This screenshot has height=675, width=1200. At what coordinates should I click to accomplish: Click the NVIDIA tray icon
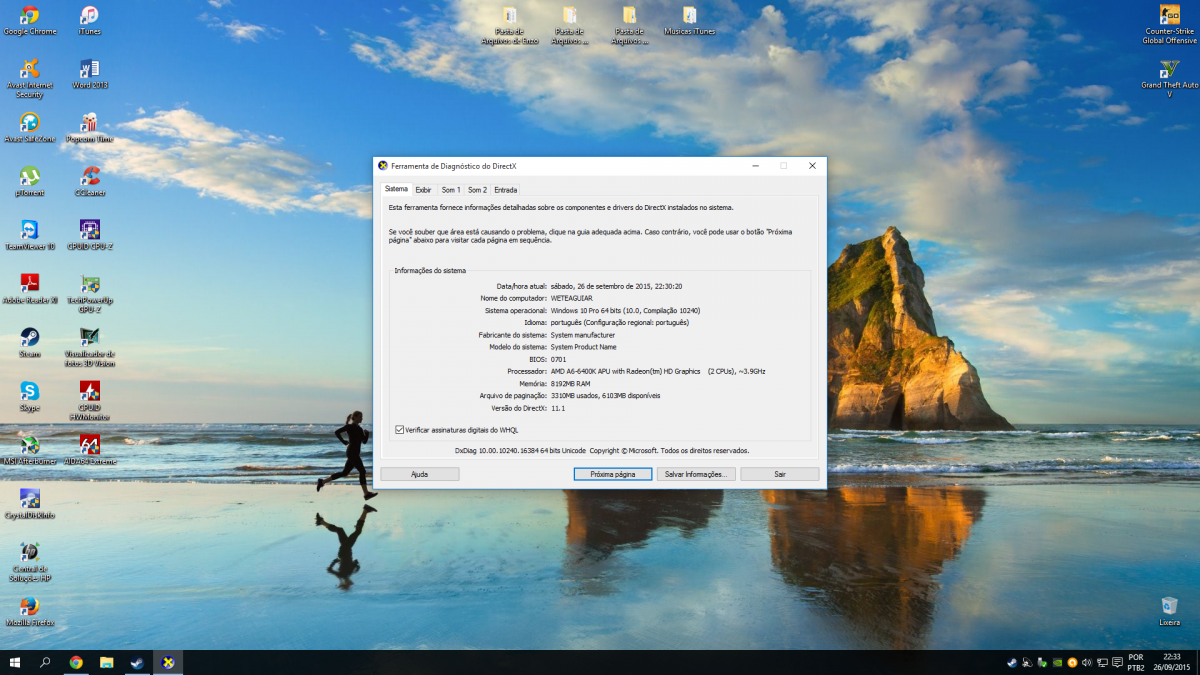click(x=1058, y=662)
